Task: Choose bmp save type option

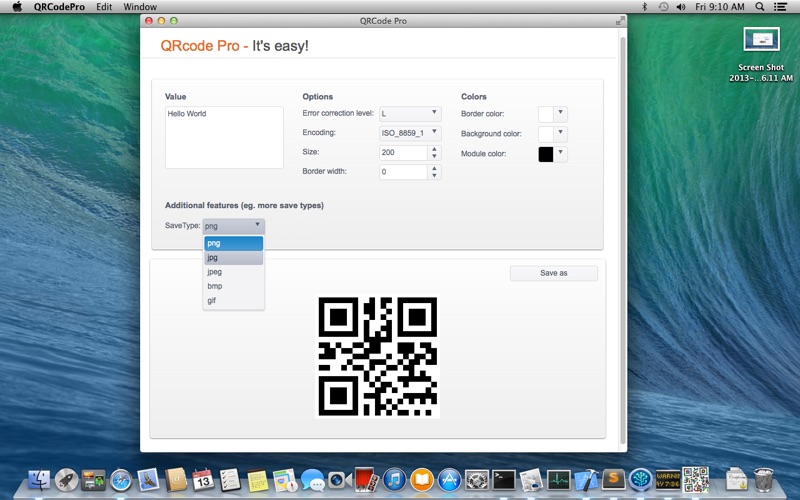Action: [234, 286]
